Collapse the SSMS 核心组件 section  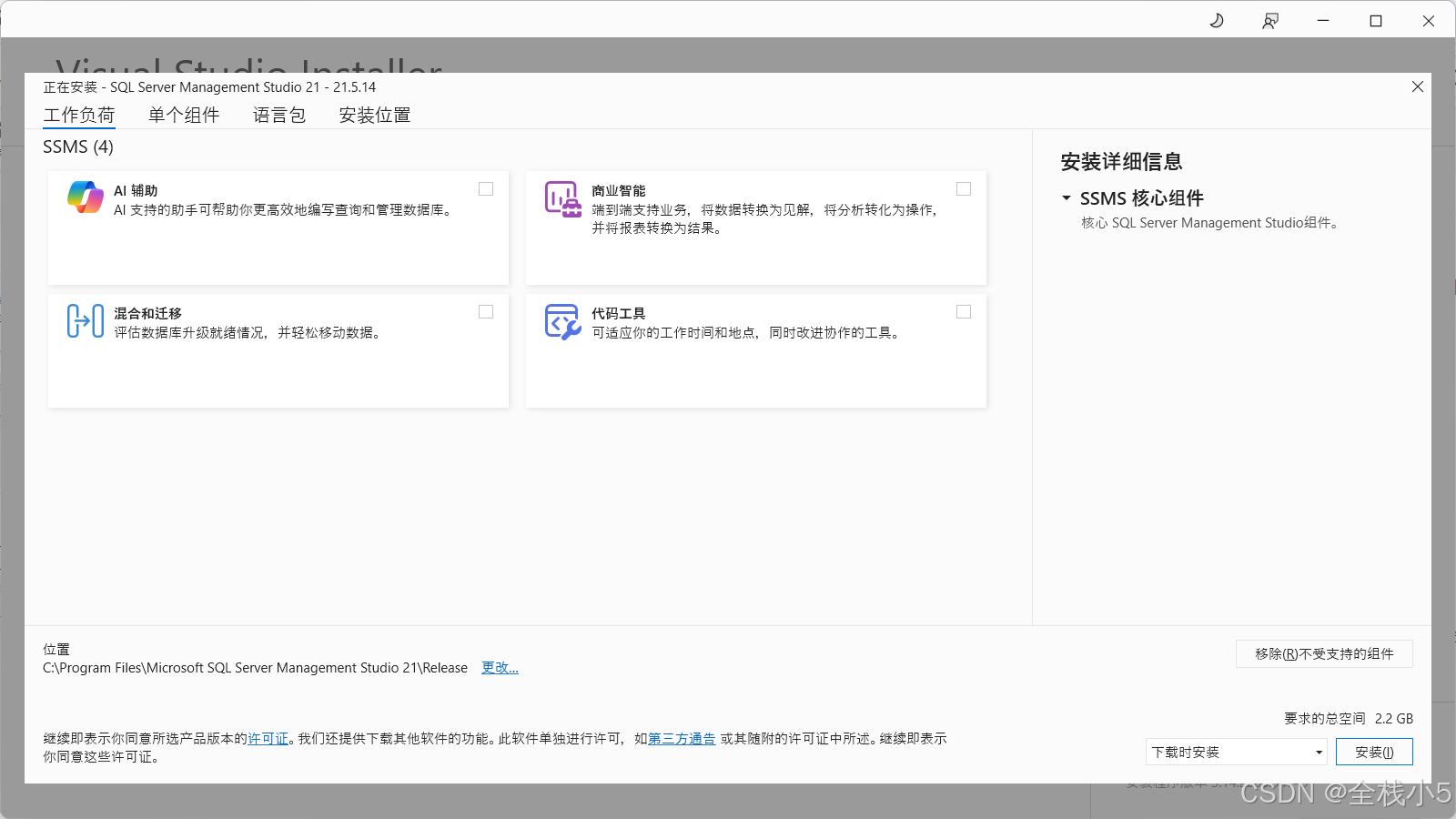1067,197
